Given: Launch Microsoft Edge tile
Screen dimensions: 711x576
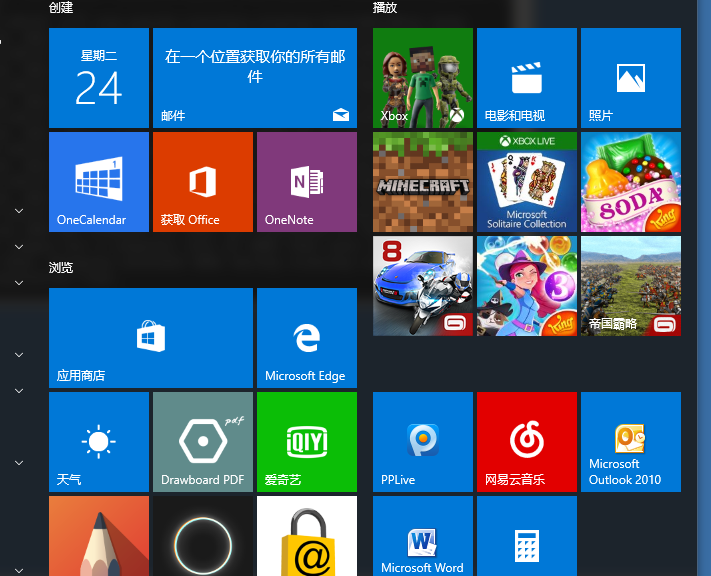Looking at the screenshot, I should 307,338.
